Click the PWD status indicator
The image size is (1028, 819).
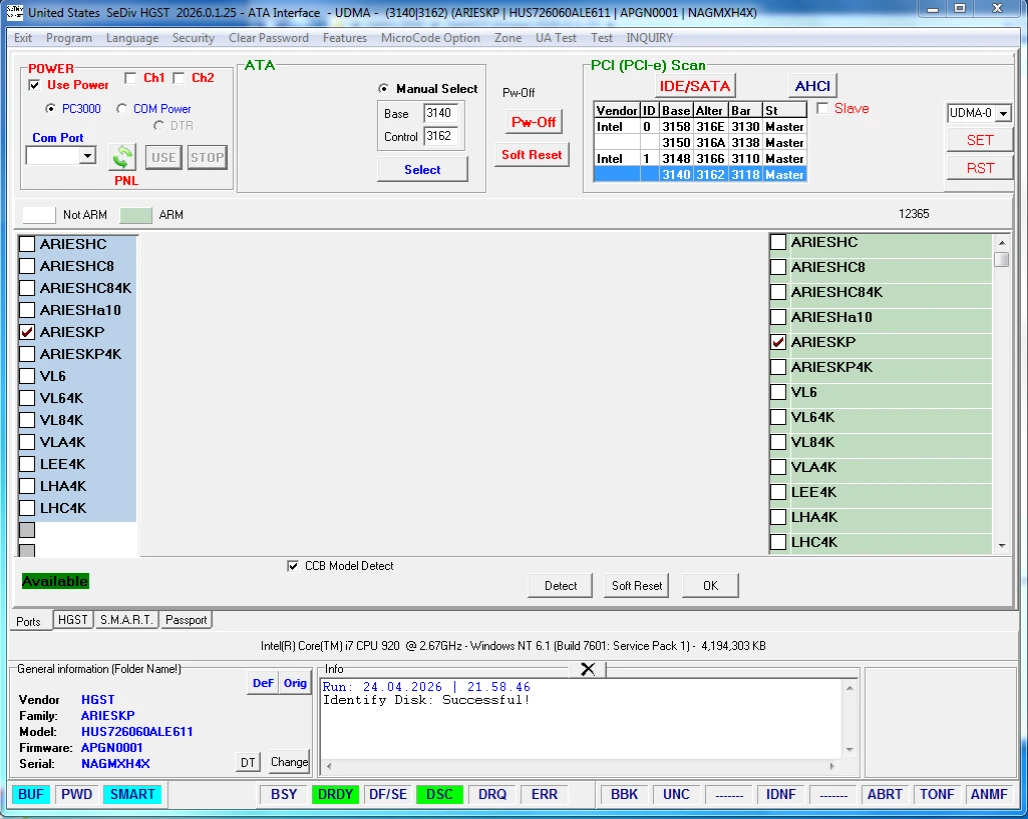(76, 794)
